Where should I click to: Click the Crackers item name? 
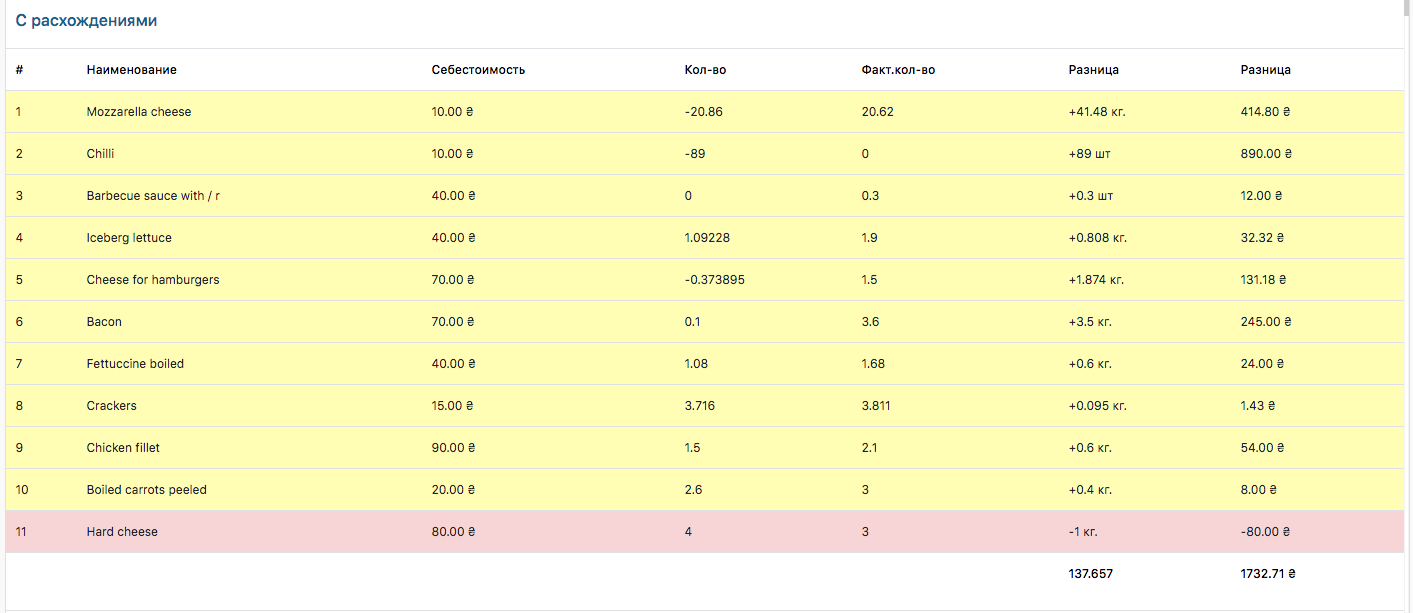tap(112, 406)
